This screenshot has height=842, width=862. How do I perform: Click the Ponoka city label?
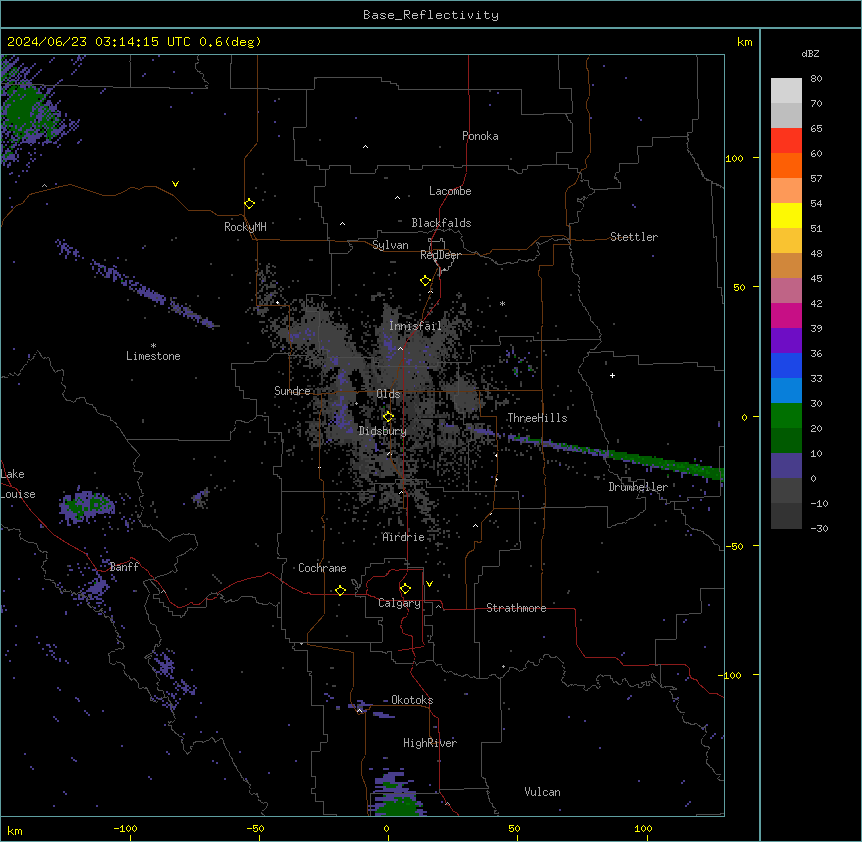point(480,136)
